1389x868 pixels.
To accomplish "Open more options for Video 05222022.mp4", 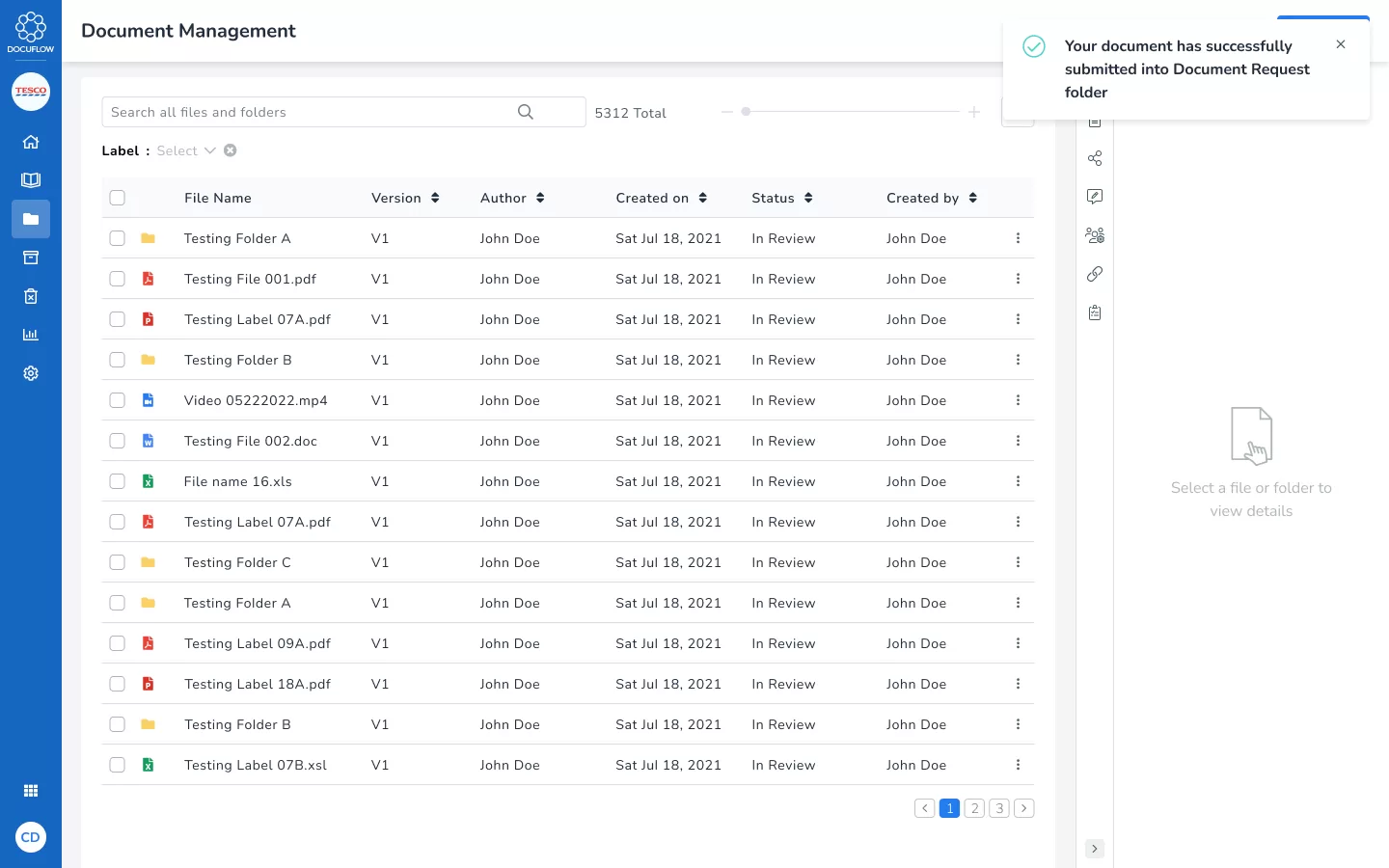I will click(x=1018, y=400).
